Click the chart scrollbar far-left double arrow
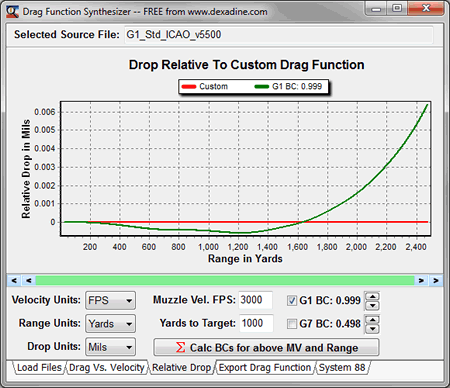Image resolution: width=450 pixels, height=388 pixels. click(14, 281)
